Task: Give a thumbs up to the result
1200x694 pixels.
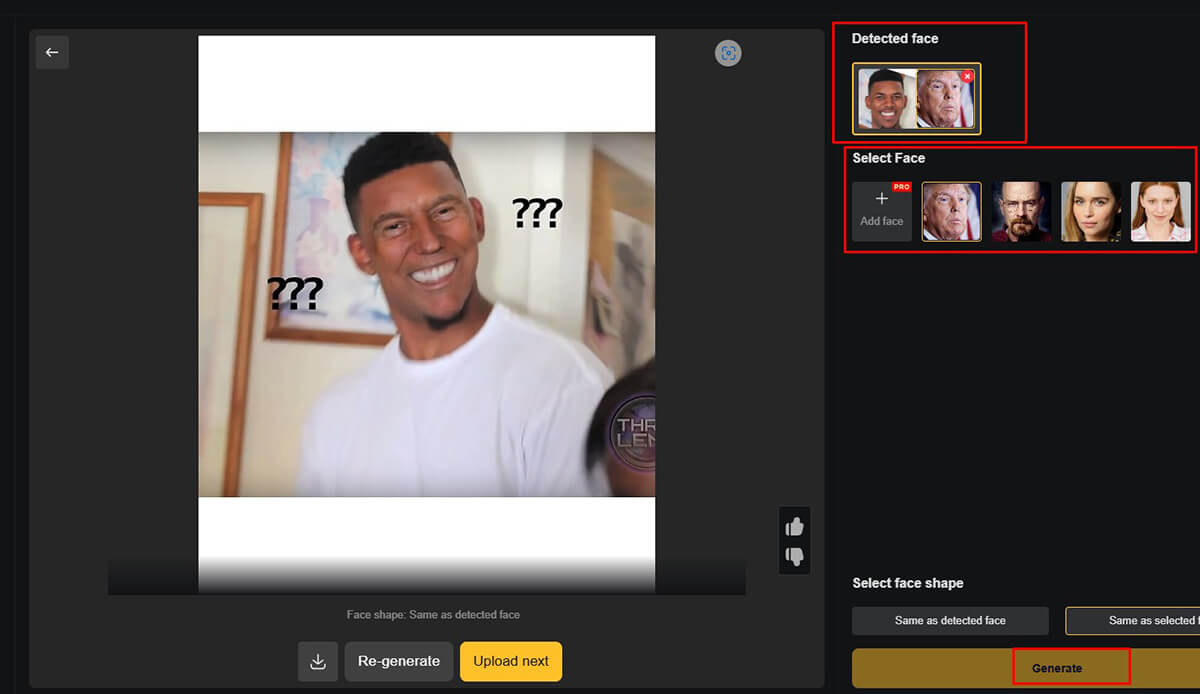Action: pyautogui.click(x=795, y=524)
